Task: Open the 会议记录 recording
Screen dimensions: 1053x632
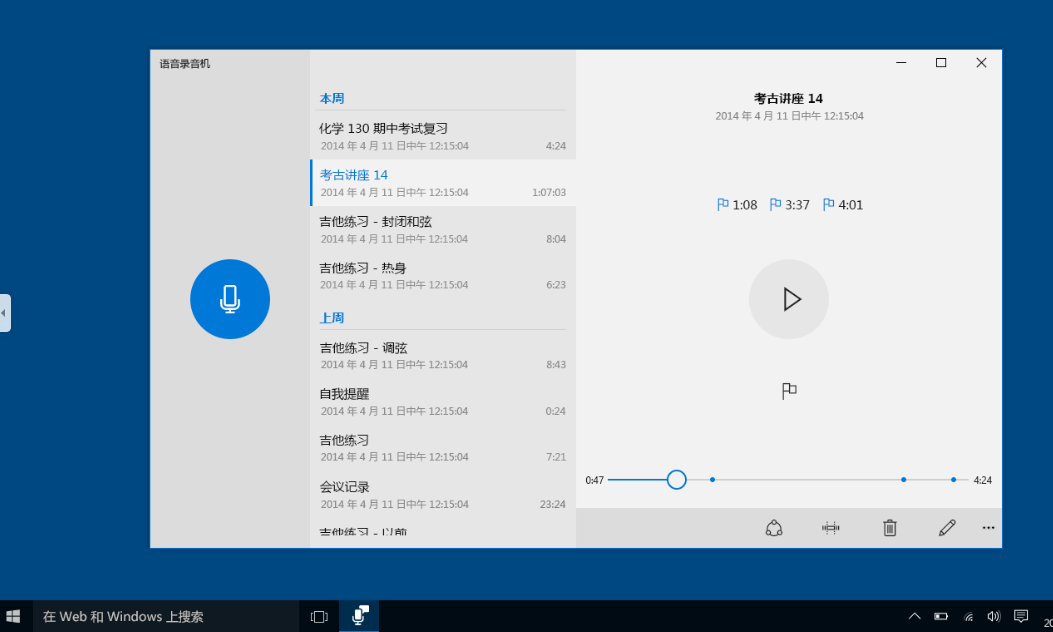Action: click(x=443, y=494)
